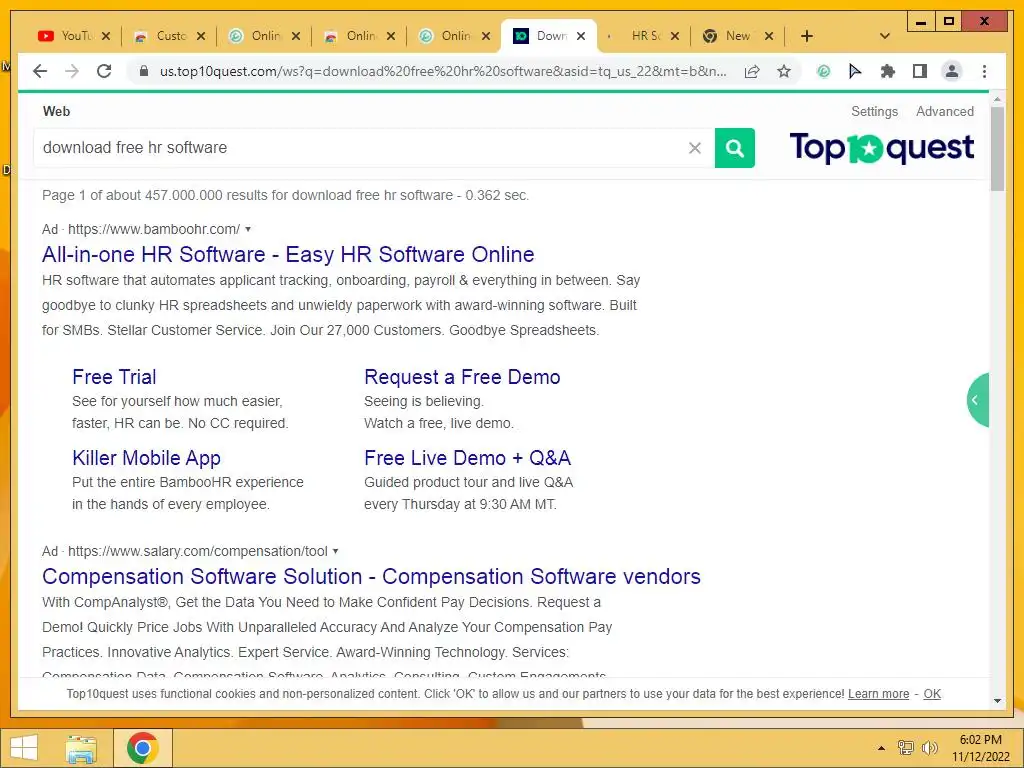Click the page vertical scrollbar thumb
The image size is (1024, 768).
tap(997, 149)
